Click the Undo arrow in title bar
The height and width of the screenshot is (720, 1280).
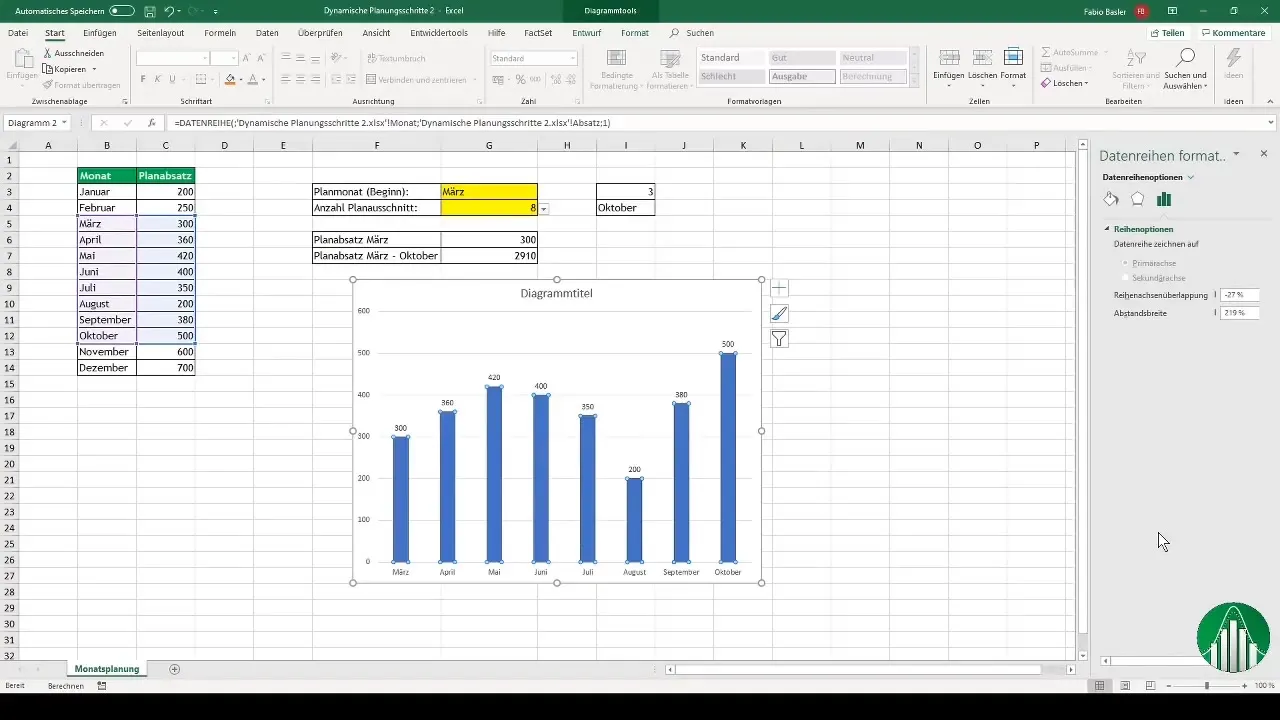pos(169,11)
